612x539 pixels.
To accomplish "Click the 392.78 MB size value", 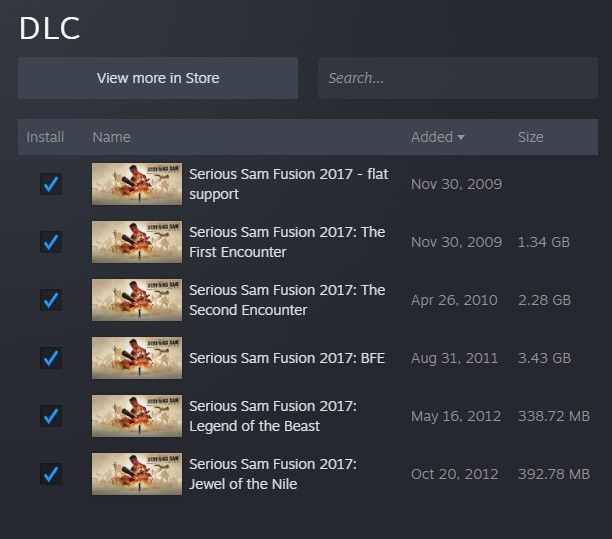I will (x=554, y=475).
